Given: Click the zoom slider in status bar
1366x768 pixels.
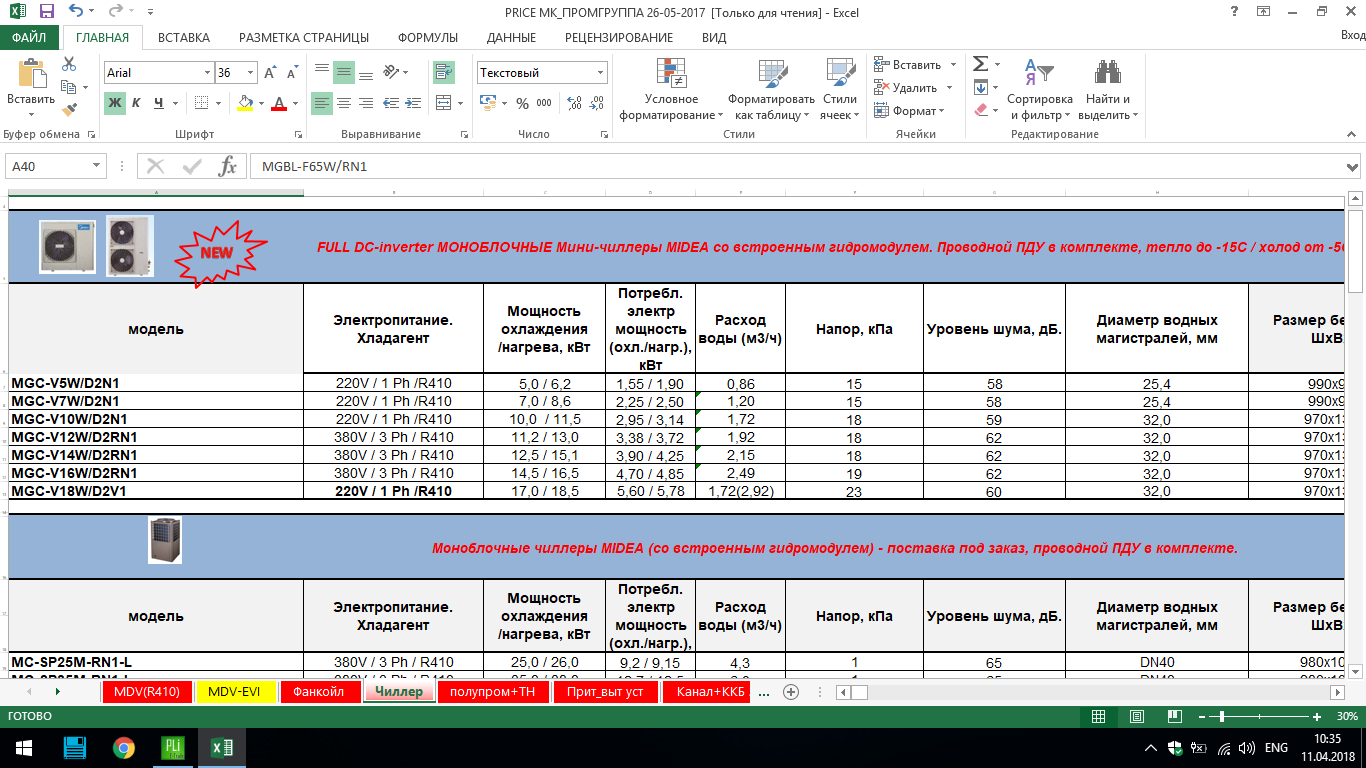Looking at the screenshot, I should pos(1222,717).
